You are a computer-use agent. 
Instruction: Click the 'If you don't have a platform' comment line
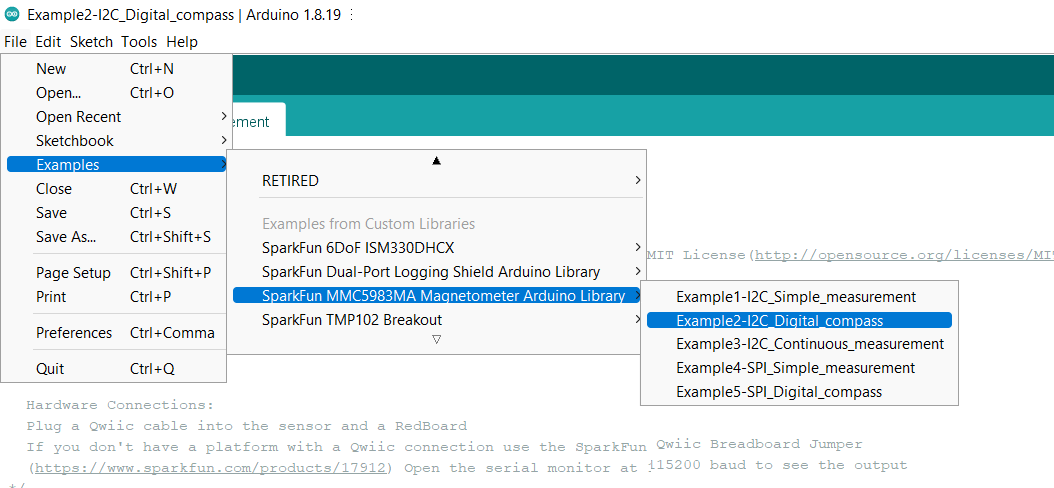[336, 447]
